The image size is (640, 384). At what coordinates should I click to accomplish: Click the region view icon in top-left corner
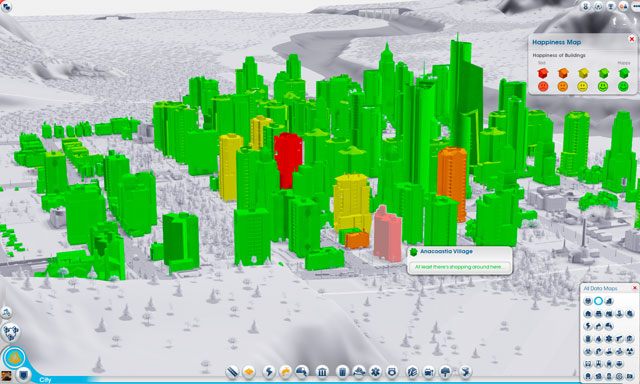[6, 6]
